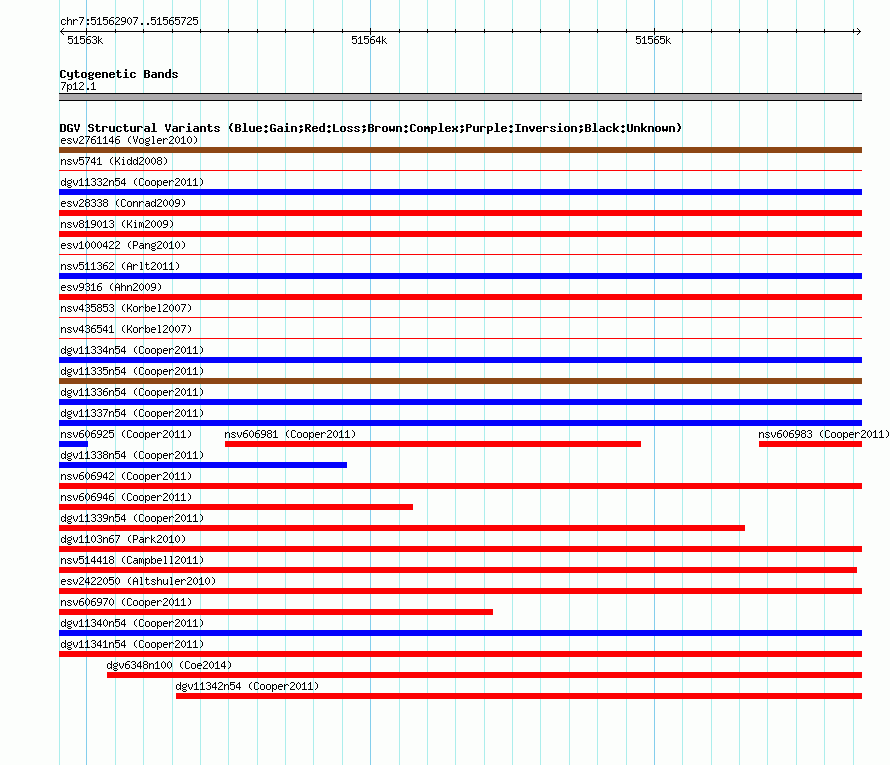Open the dgv11336n54 (Cooper2011) label

(132, 392)
